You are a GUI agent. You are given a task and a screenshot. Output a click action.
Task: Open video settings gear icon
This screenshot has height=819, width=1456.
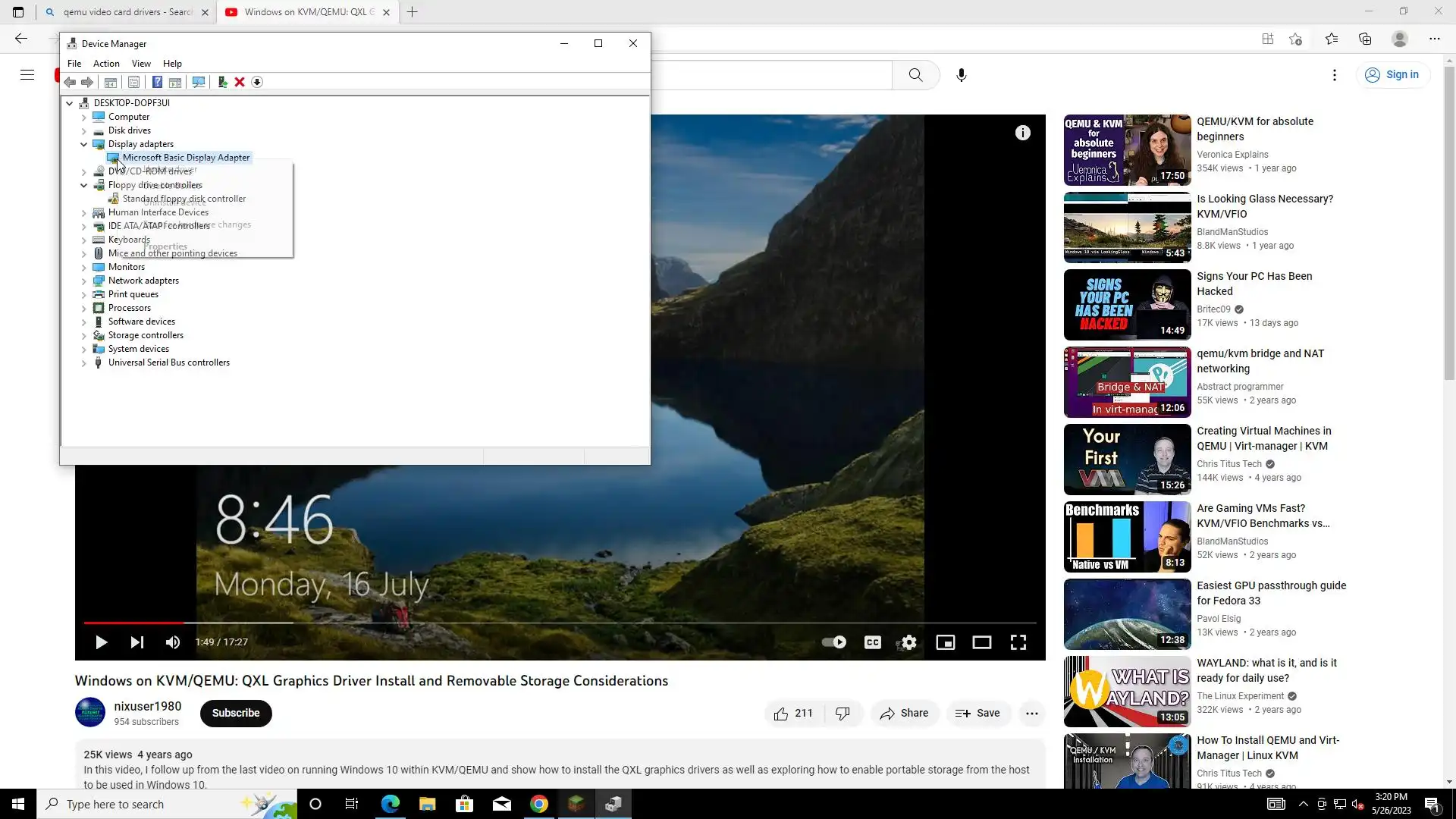(908, 642)
